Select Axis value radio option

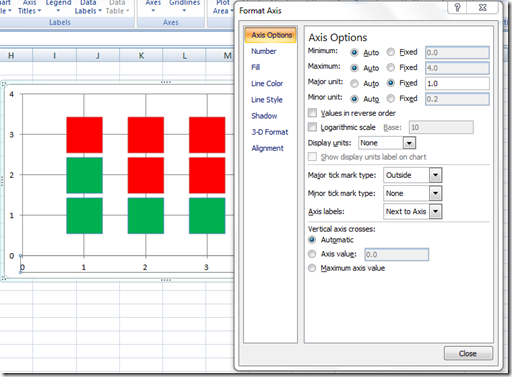pyautogui.click(x=312, y=254)
